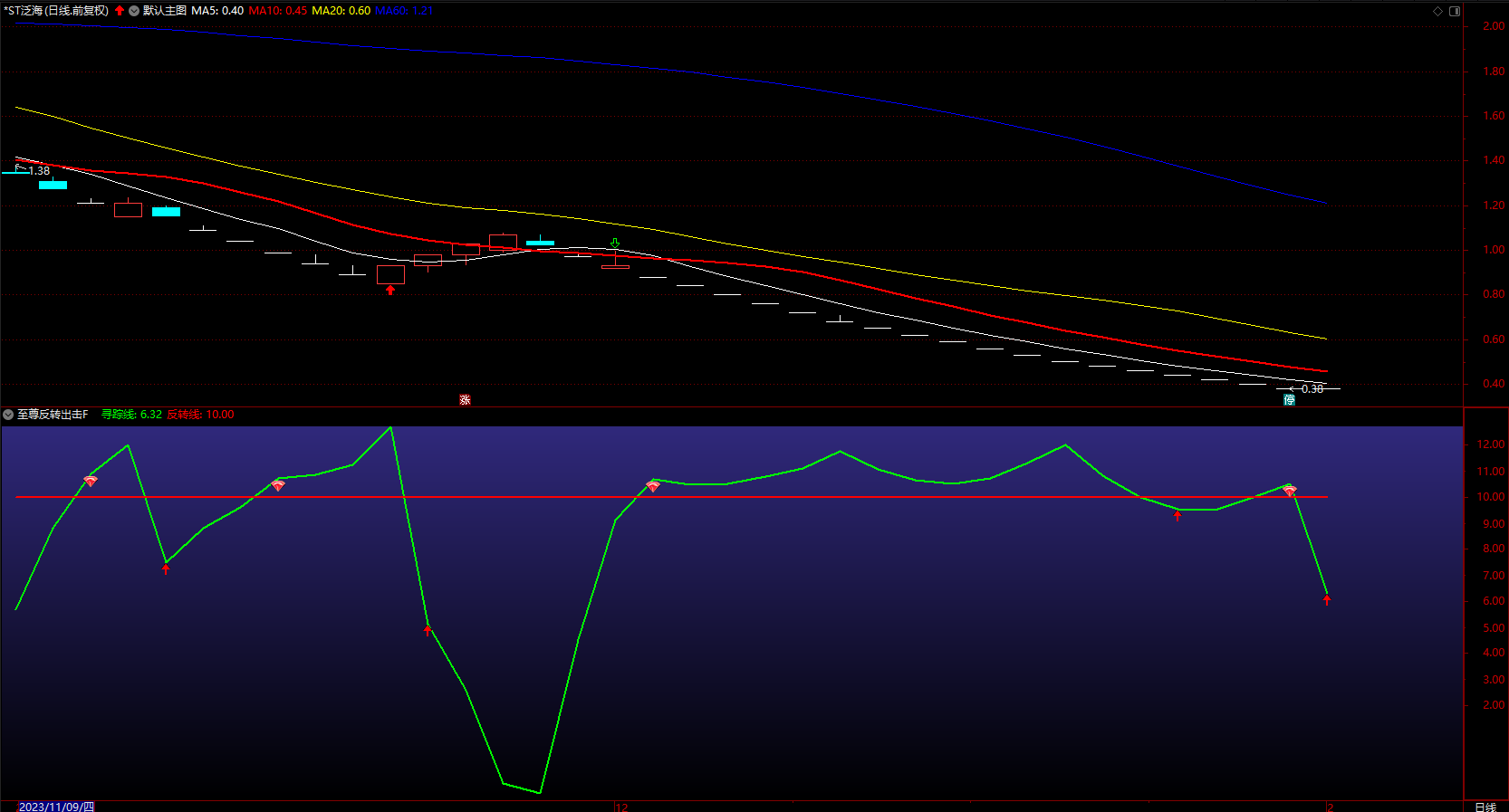Click the first cyan candle near 1.38
1509x812 pixels.
(x=53, y=185)
